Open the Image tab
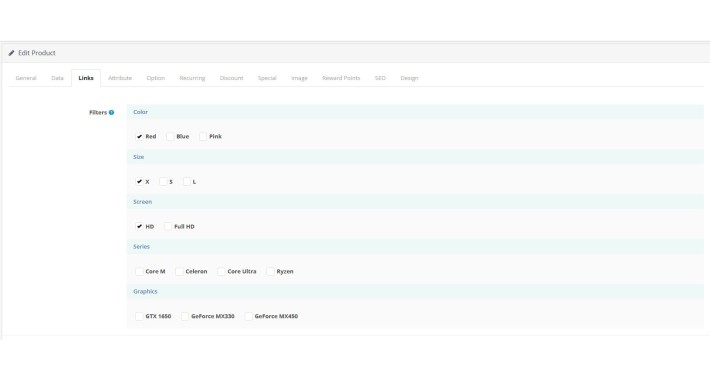The height and width of the screenshot is (380, 710). coord(299,78)
